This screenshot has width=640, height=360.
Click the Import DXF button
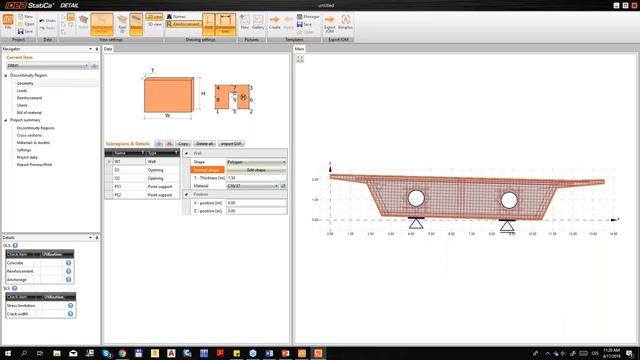tap(231, 144)
